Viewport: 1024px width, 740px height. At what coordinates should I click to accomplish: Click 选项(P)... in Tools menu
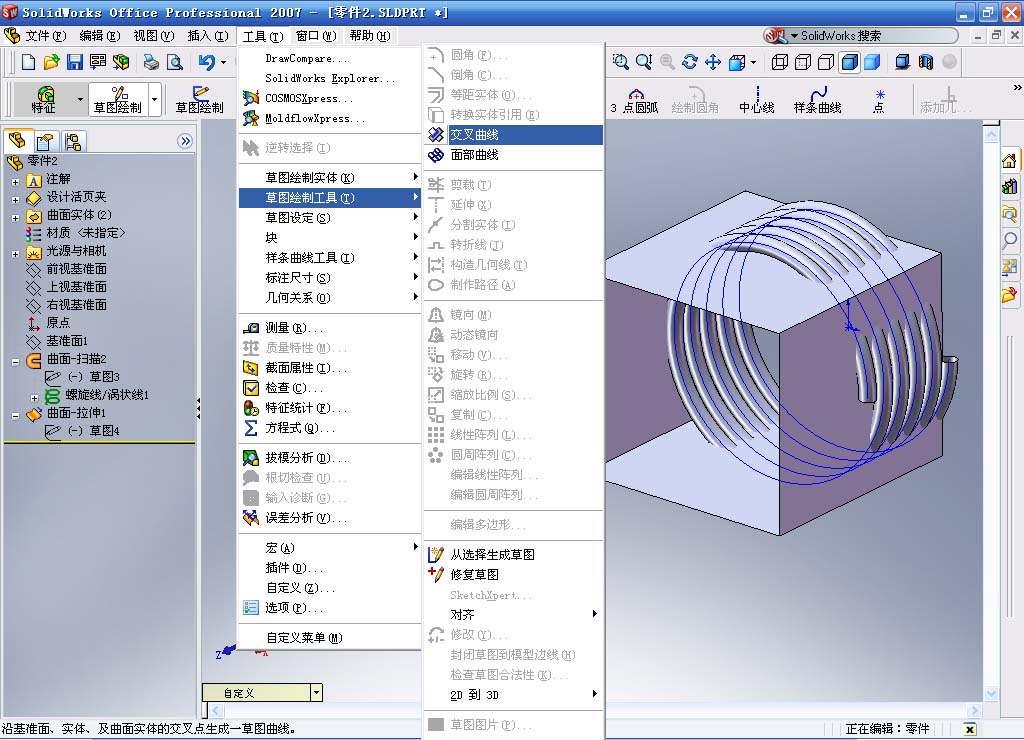(x=330, y=608)
